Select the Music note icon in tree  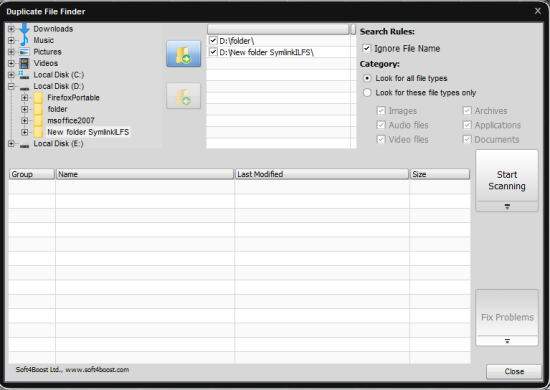click(24, 40)
